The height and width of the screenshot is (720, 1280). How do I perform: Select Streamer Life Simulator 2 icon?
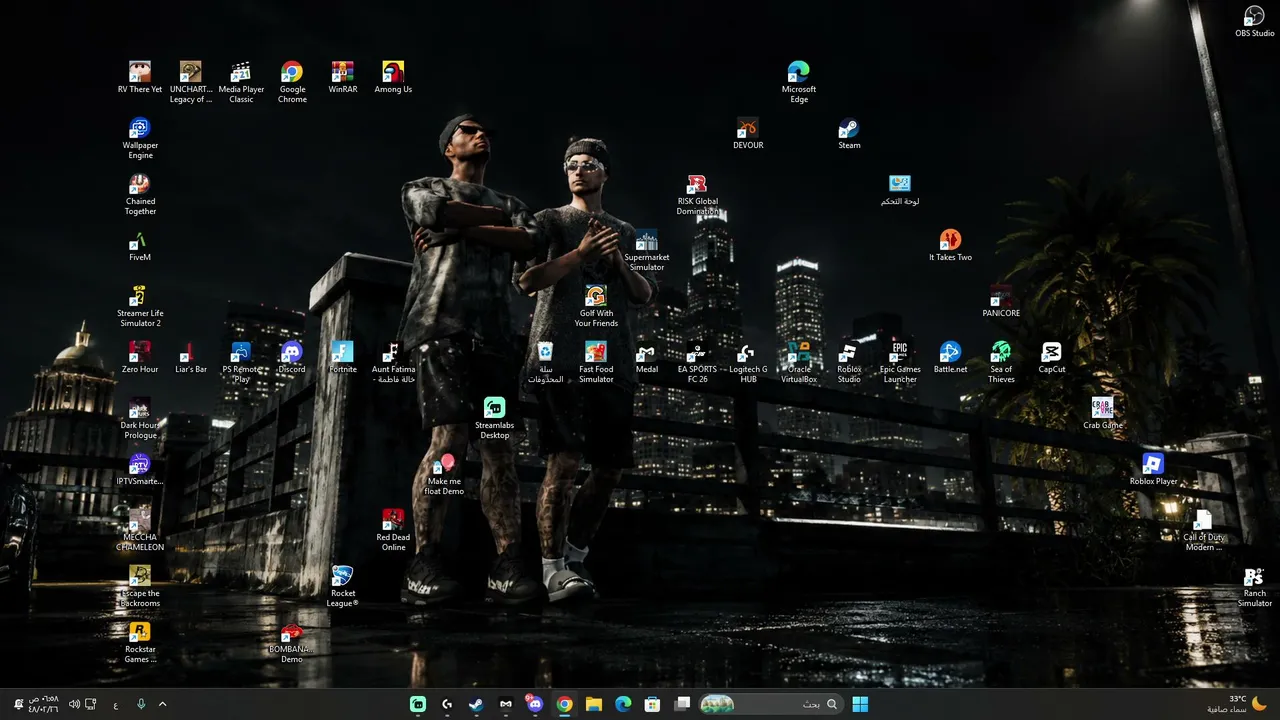[x=140, y=306]
